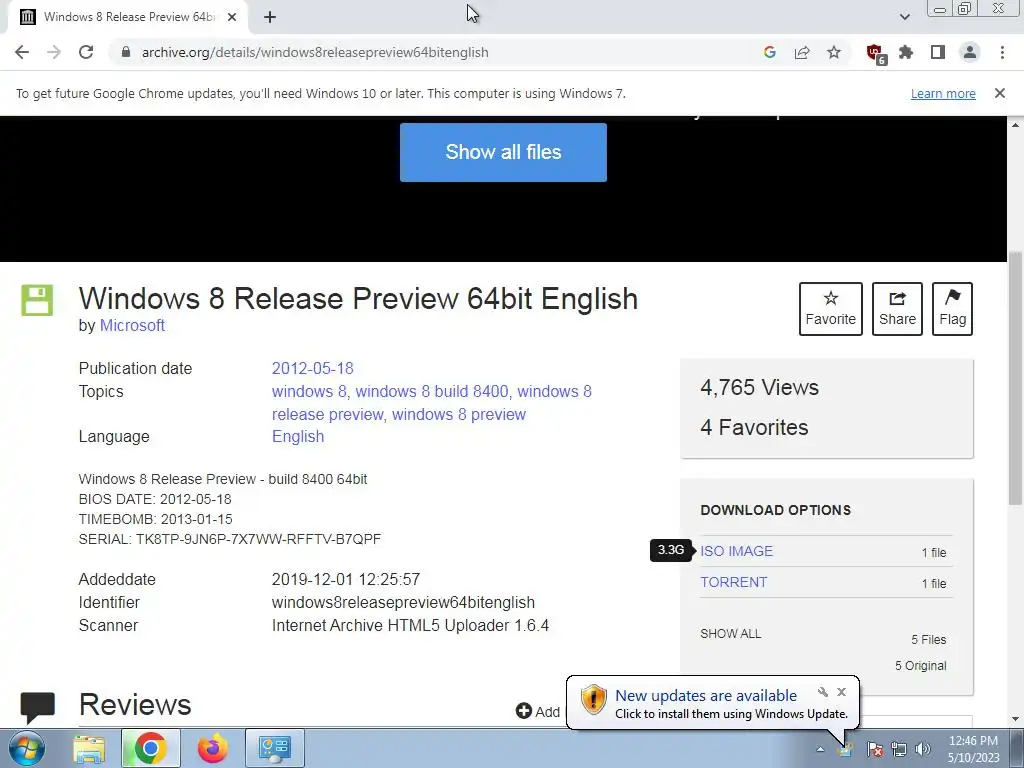
Task: Click the Action Center flag tray icon
Action: coord(875,749)
